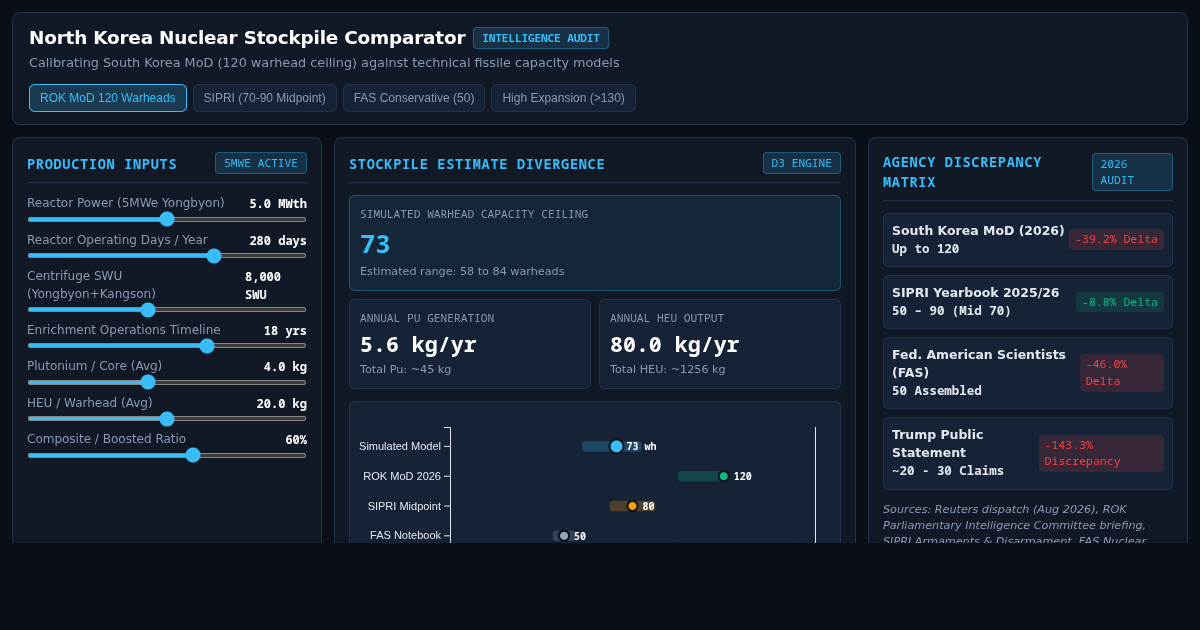Switch to SIPRI (70-90 Midpoint) preset
The image size is (1200, 630).
coord(265,98)
